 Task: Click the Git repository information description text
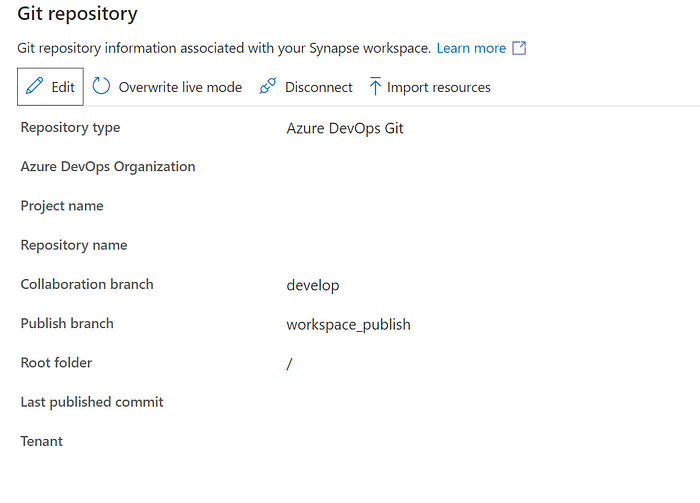pyautogui.click(x=224, y=48)
